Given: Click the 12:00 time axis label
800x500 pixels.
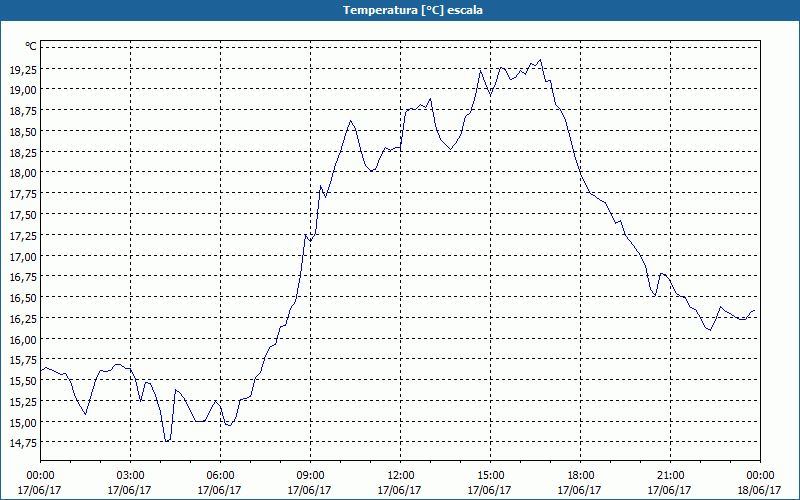Looking at the screenshot, I should point(401,476).
